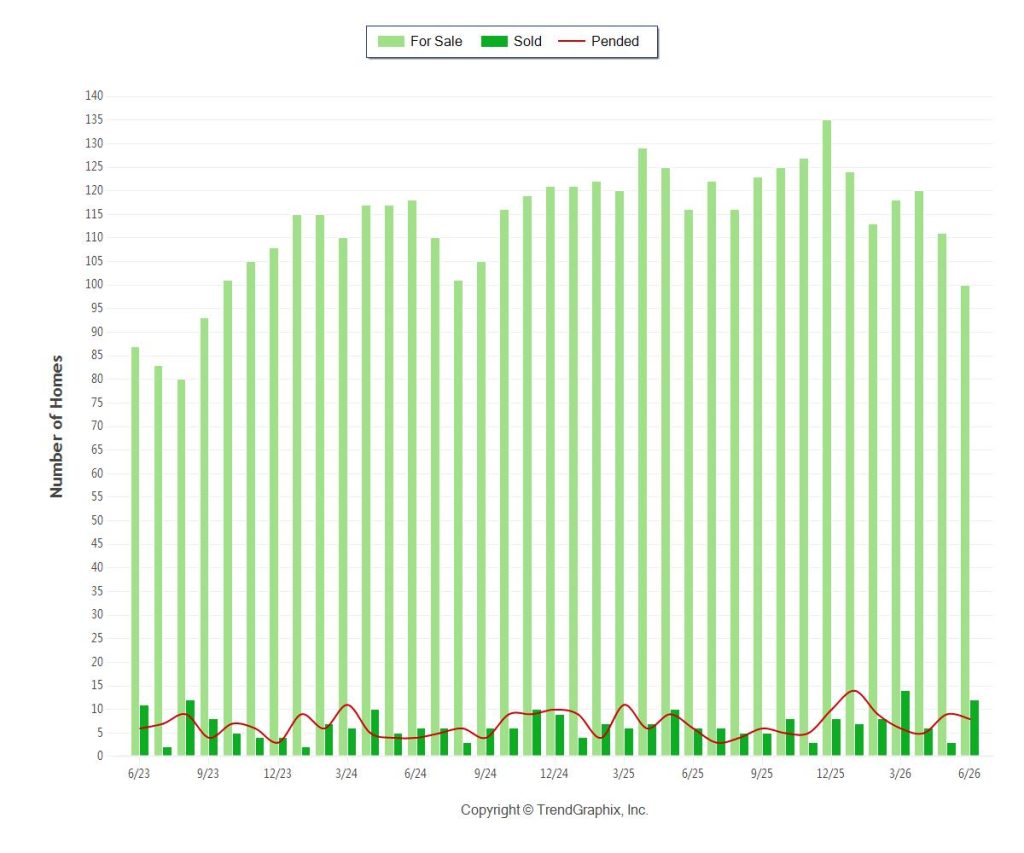Click the dark green Sold legend swatch
The image size is (1024, 853).
[x=494, y=41]
